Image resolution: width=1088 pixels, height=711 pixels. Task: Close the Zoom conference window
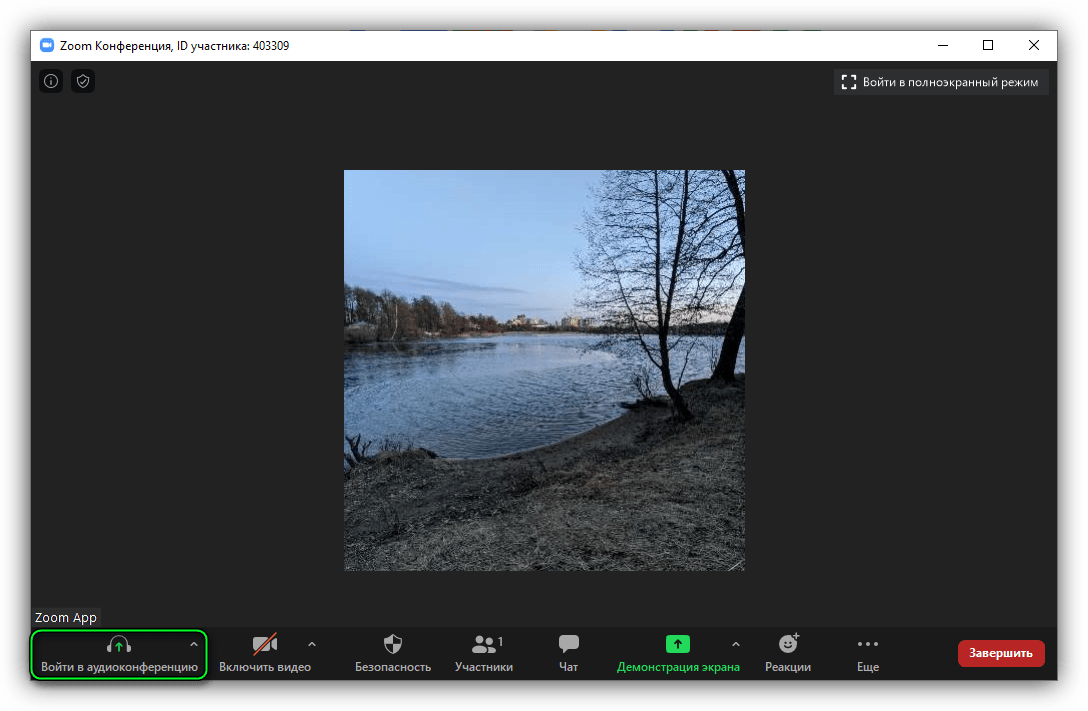pos(1034,45)
